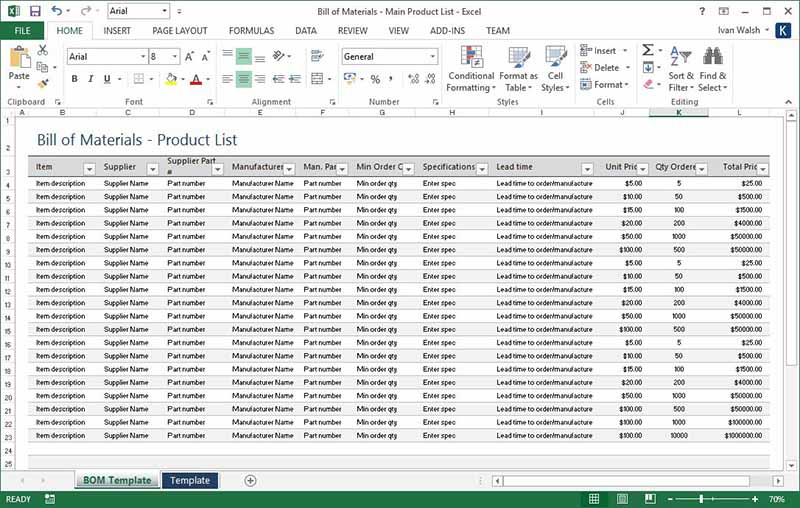This screenshot has height=508, width=800.
Task: Open the Specifications filter dropdown
Action: [x=482, y=169]
